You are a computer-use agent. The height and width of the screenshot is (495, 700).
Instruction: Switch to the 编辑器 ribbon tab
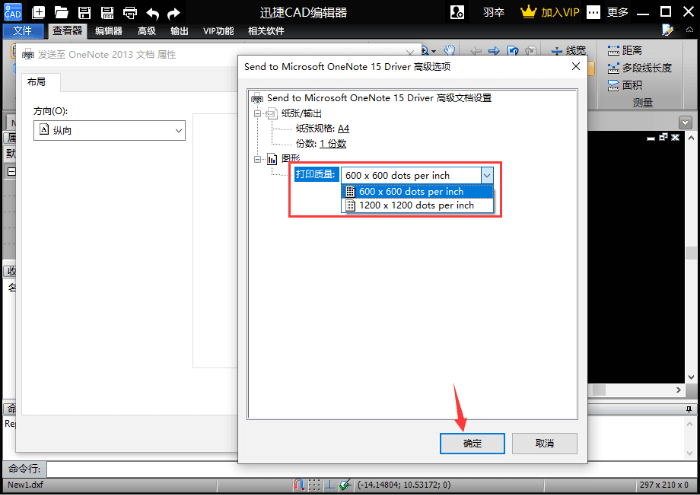(108, 31)
